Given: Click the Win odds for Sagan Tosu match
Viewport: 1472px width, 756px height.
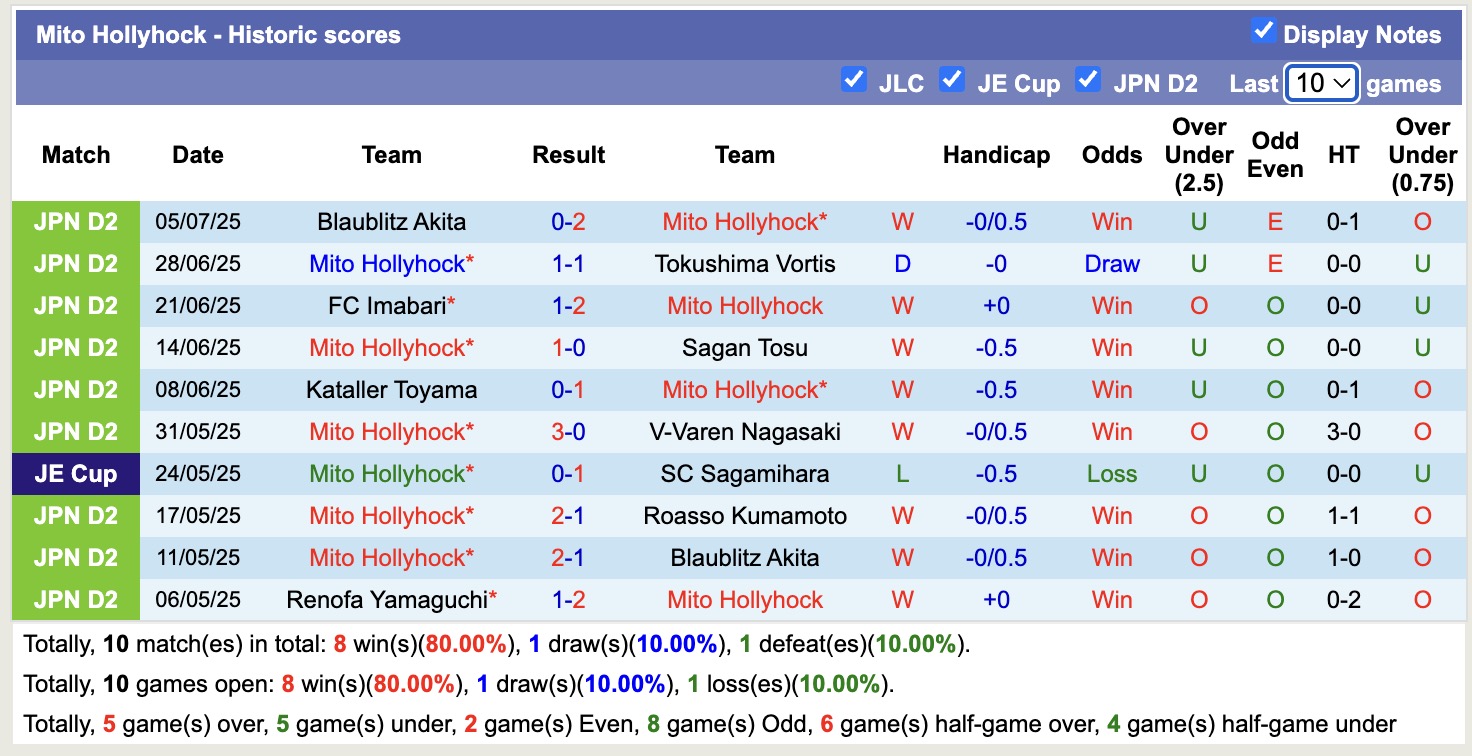Looking at the screenshot, I should (x=1111, y=347).
